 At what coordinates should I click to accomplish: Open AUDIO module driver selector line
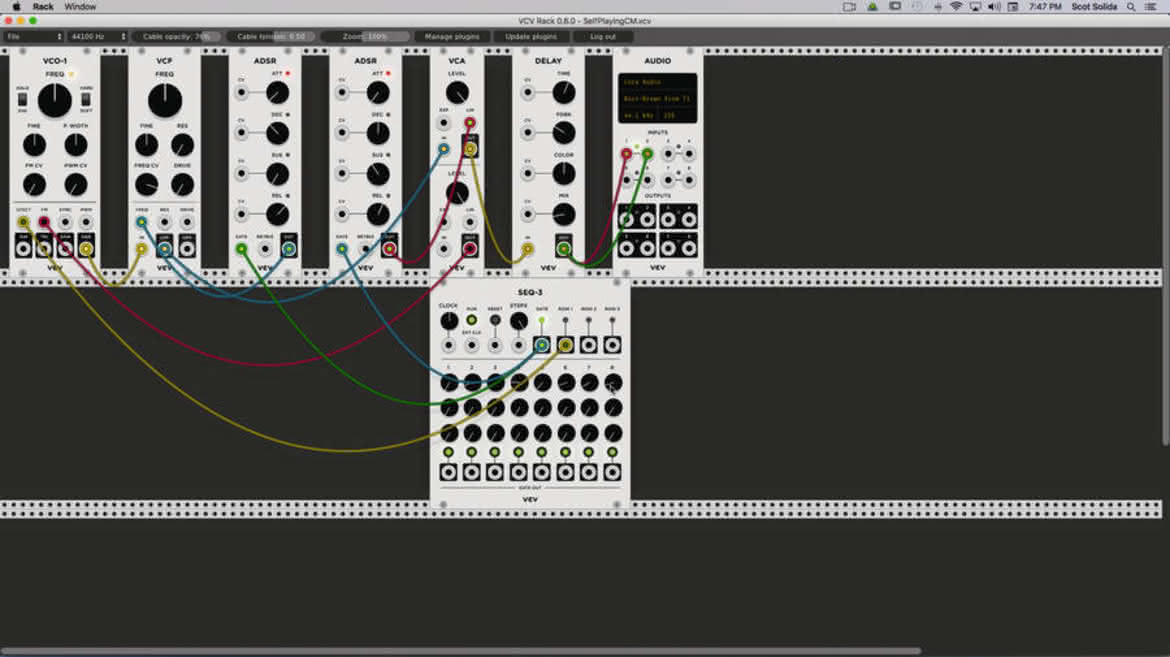pyautogui.click(x=657, y=82)
